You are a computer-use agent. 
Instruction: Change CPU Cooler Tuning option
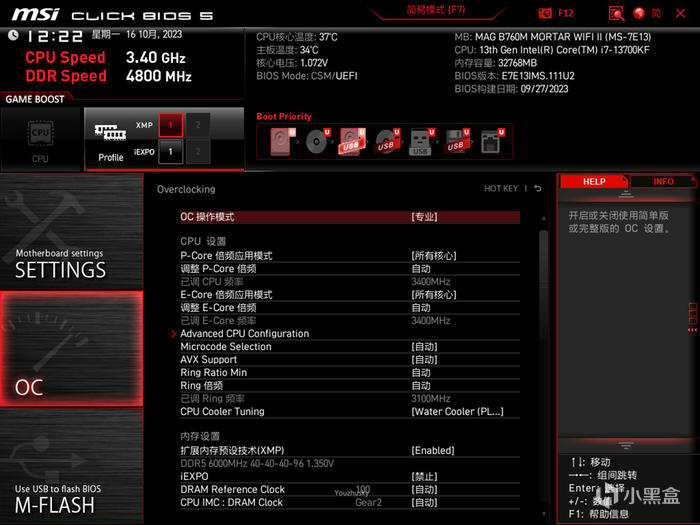[x=350, y=412]
